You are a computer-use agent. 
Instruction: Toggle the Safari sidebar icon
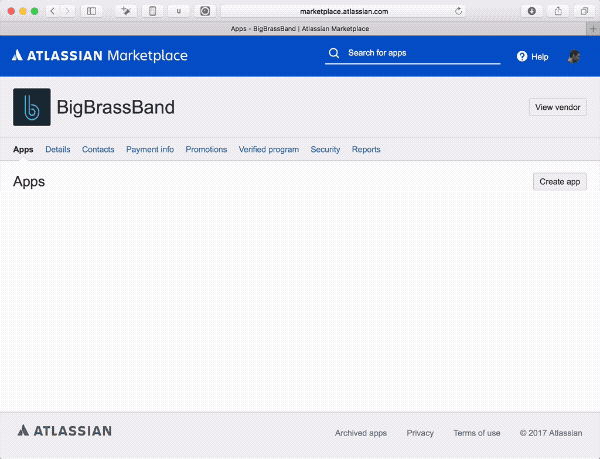(91, 11)
